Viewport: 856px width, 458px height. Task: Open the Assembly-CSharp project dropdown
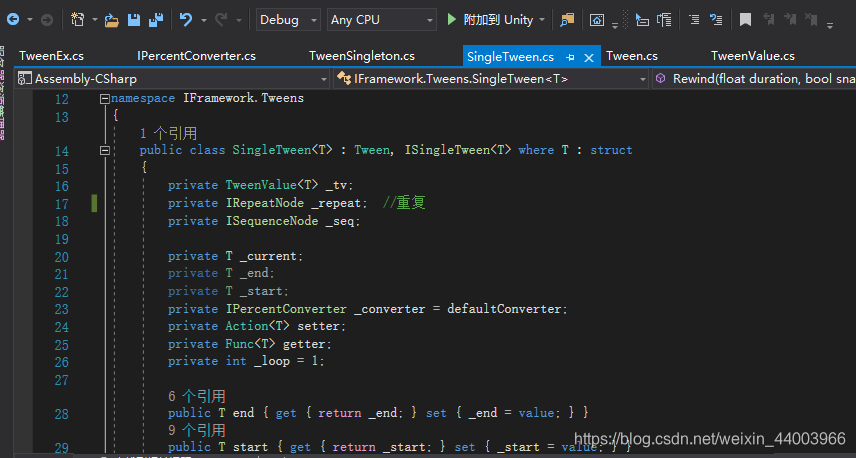click(172, 79)
